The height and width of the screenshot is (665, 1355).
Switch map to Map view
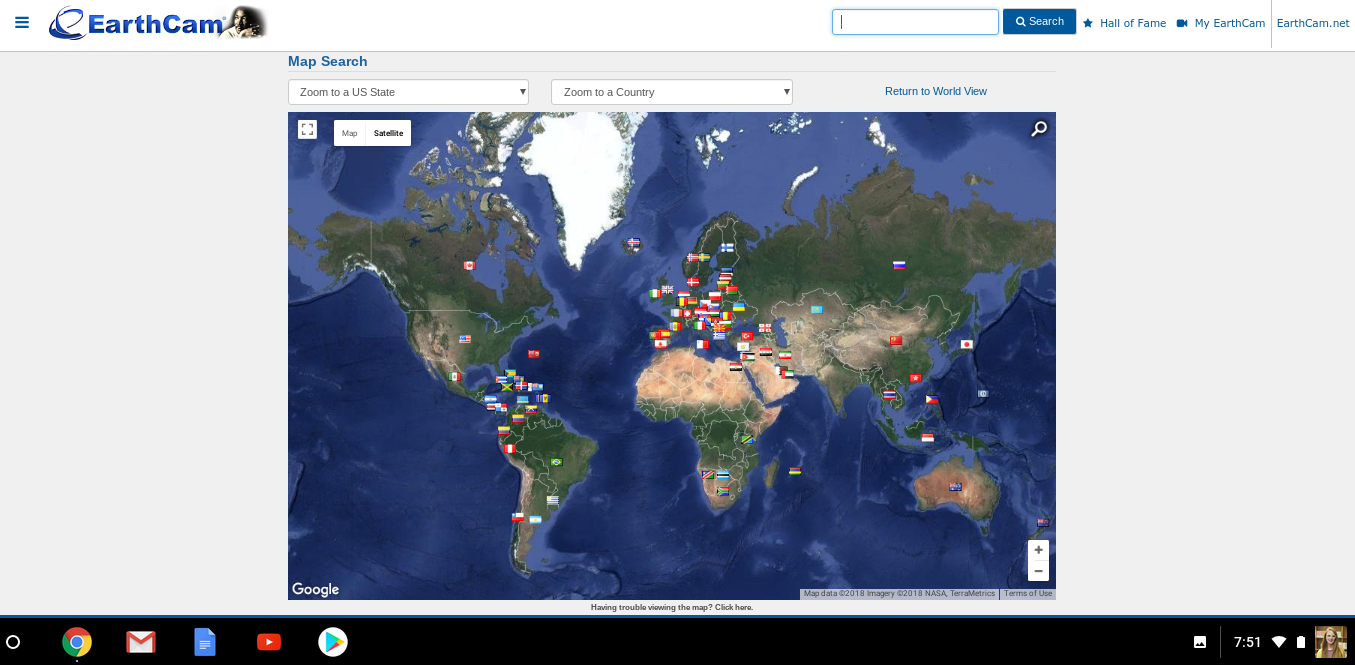[350, 133]
